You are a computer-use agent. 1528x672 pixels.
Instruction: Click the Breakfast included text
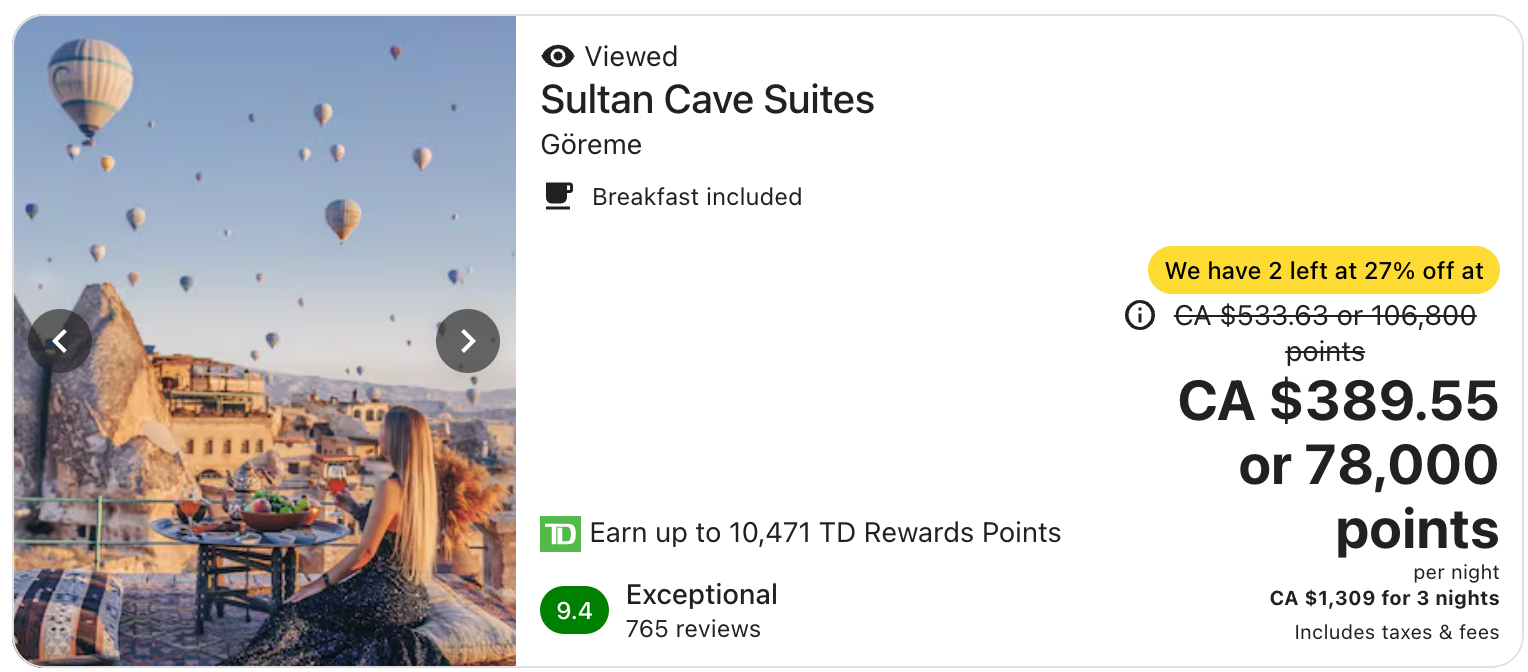coord(697,196)
